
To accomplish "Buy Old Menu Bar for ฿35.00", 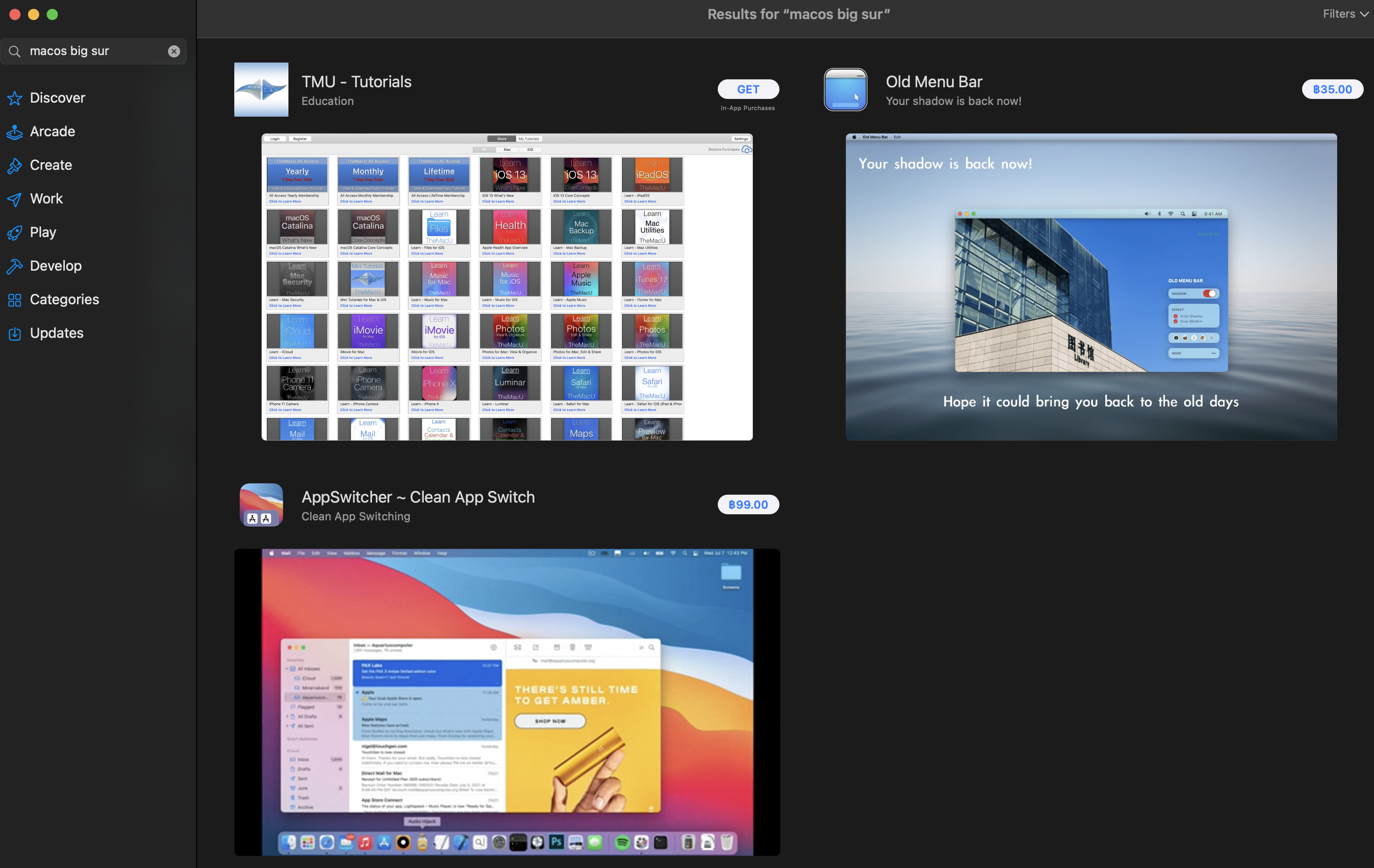I will [1332, 89].
